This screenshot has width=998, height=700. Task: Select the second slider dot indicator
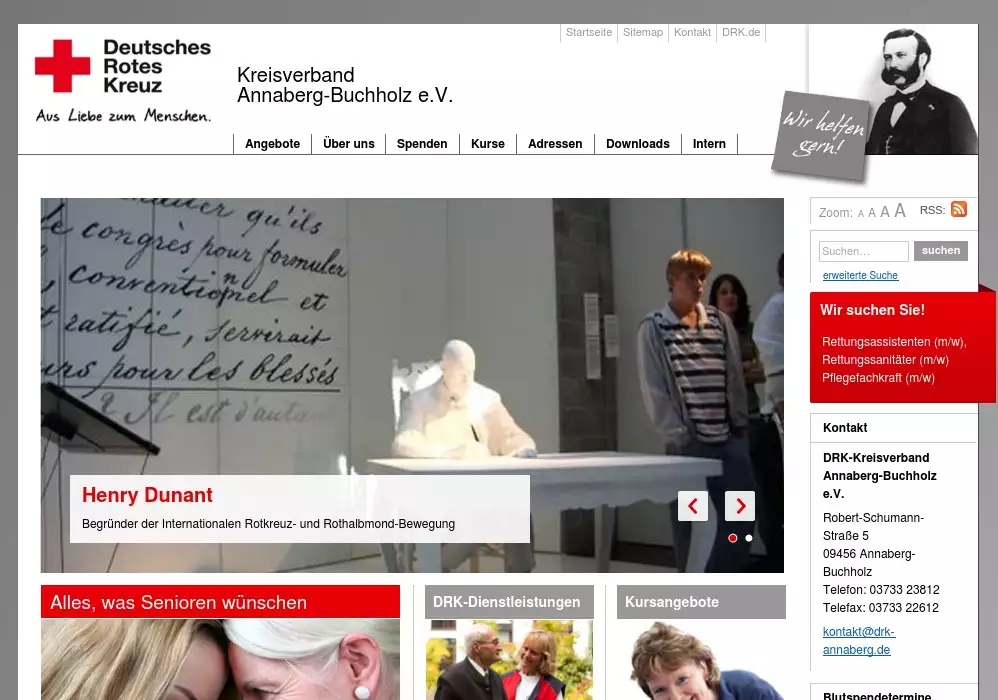pos(749,538)
